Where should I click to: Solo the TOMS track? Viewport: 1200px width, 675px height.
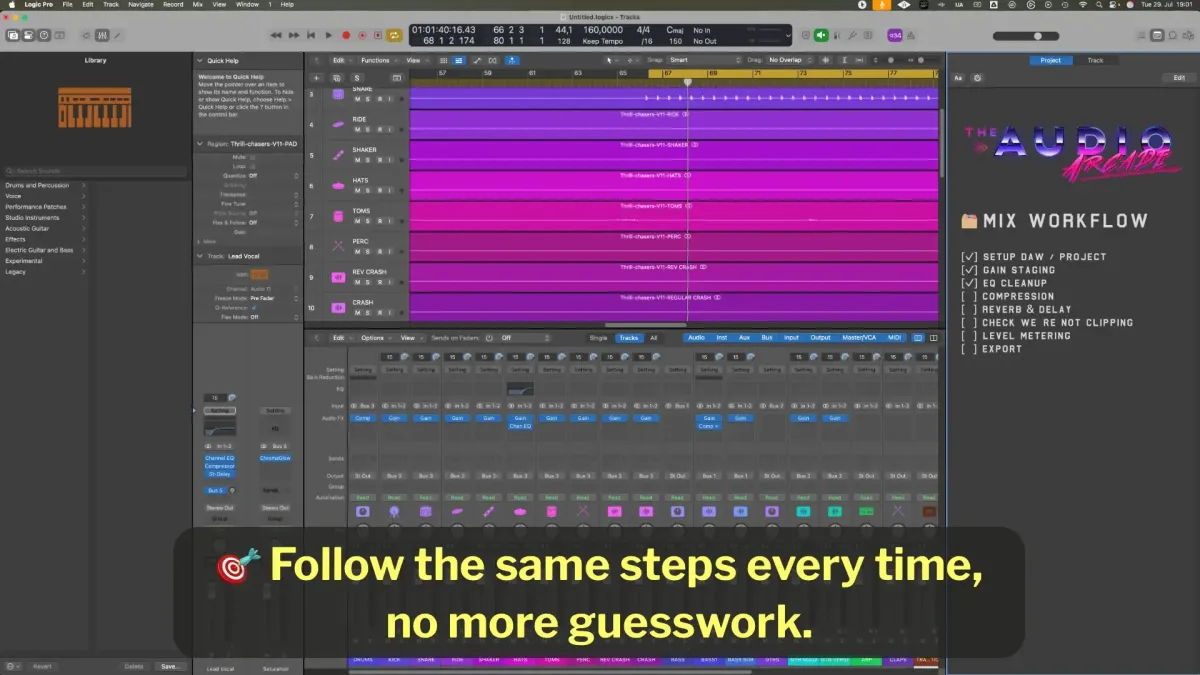point(366,220)
